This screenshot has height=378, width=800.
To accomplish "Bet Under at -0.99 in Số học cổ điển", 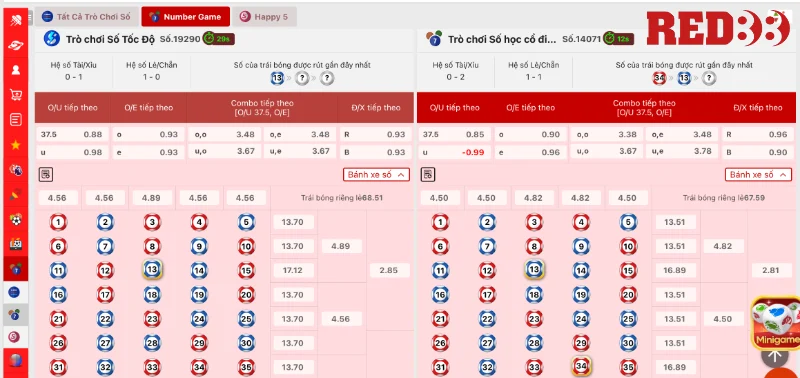I will click(454, 152).
